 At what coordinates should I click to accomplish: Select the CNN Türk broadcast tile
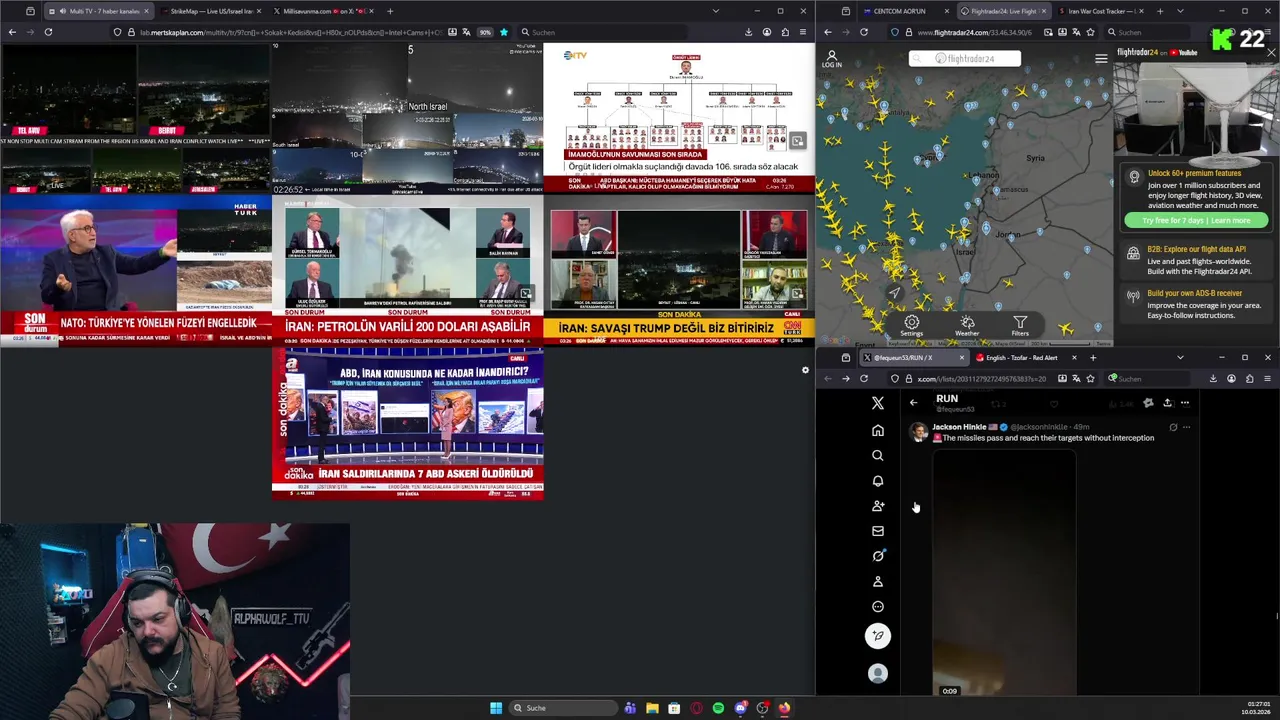(679, 270)
